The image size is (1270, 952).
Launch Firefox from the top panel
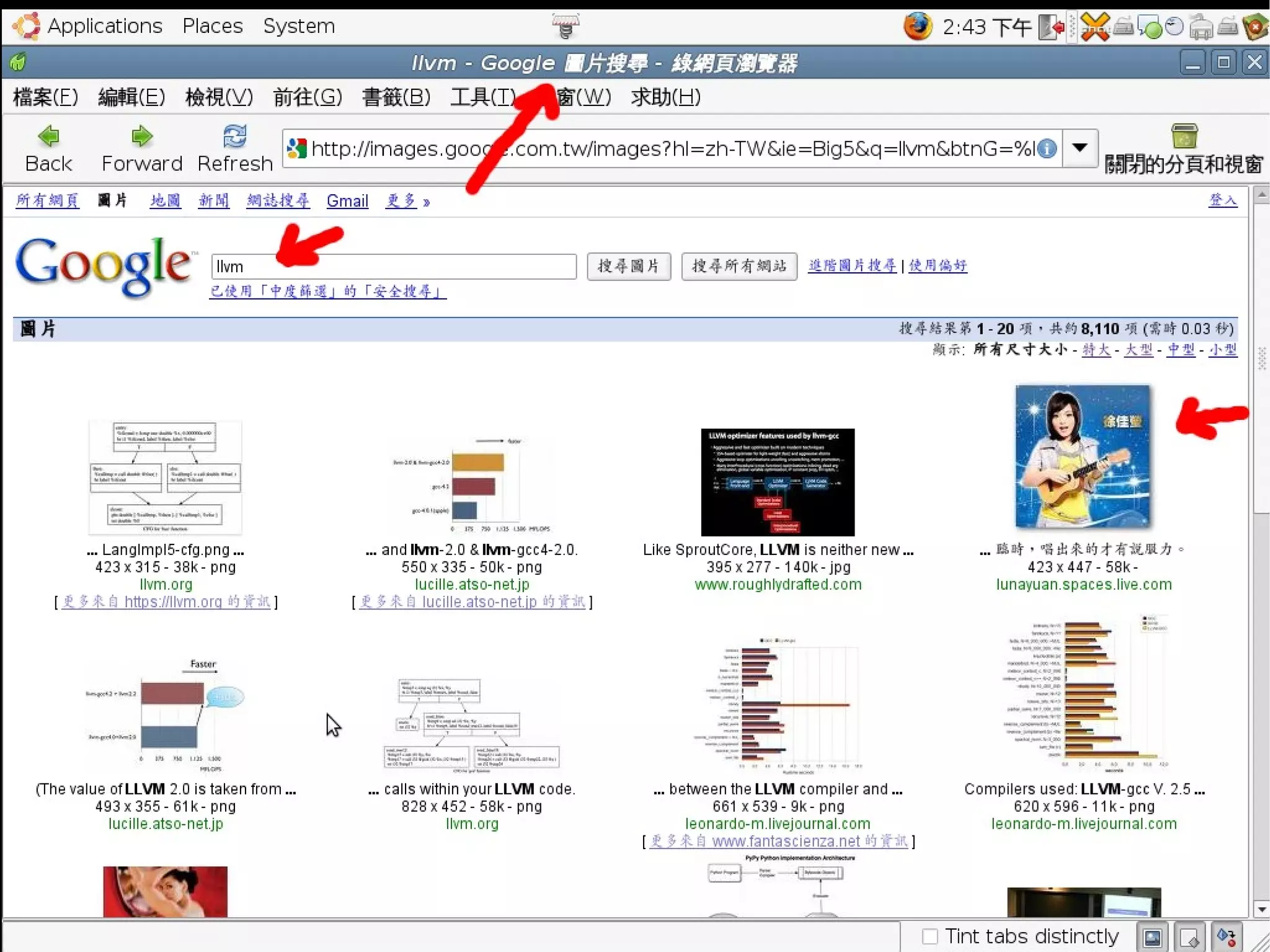click(918, 26)
